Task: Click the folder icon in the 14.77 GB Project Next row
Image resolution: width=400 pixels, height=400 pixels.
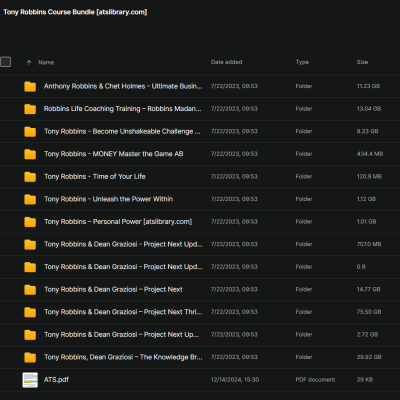Action: click(x=30, y=290)
